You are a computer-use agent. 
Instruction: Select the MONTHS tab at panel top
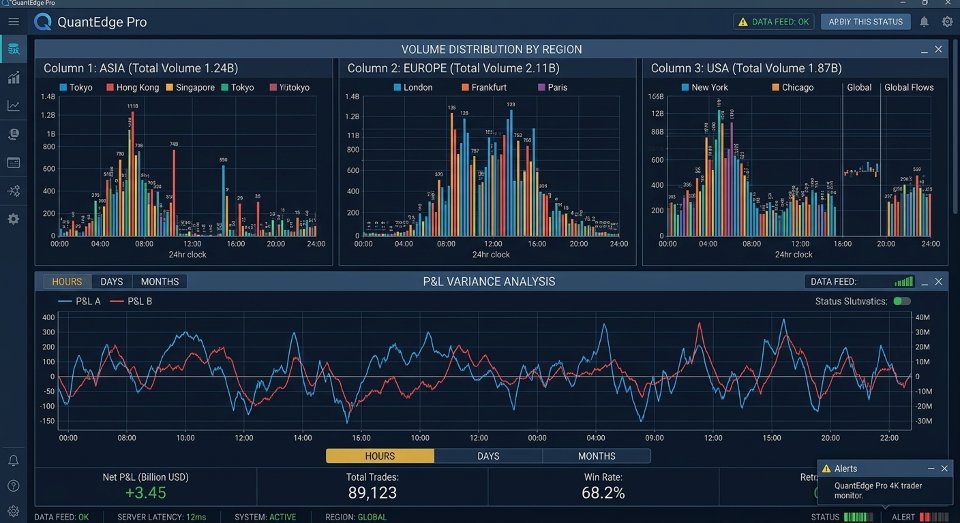click(x=160, y=282)
